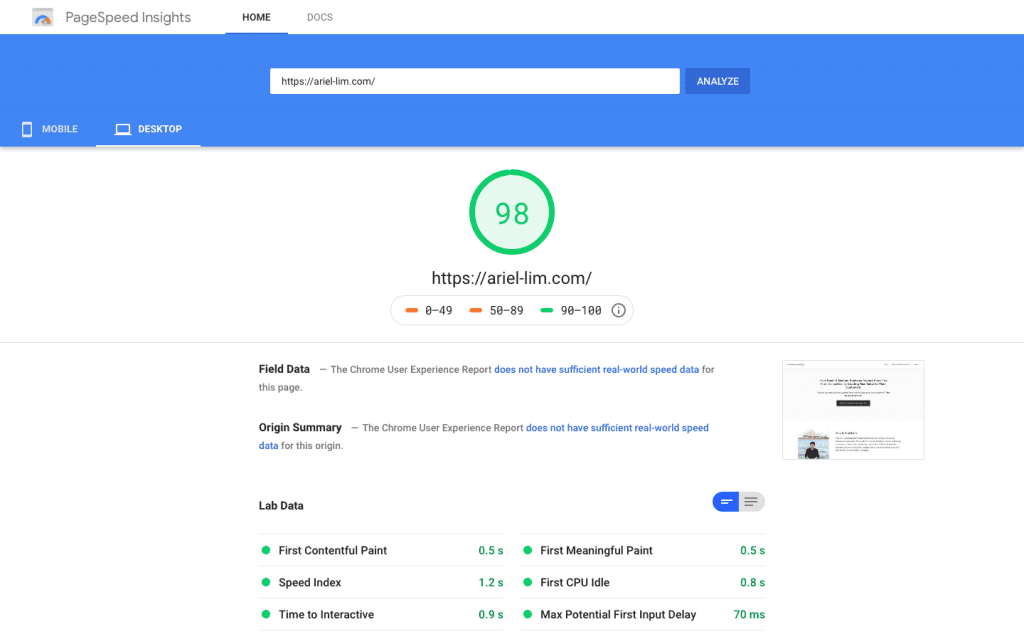Select the First Meaningful Paint metric row
Viewport: 1024px width, 644px height.
click(x=643, y=551)
